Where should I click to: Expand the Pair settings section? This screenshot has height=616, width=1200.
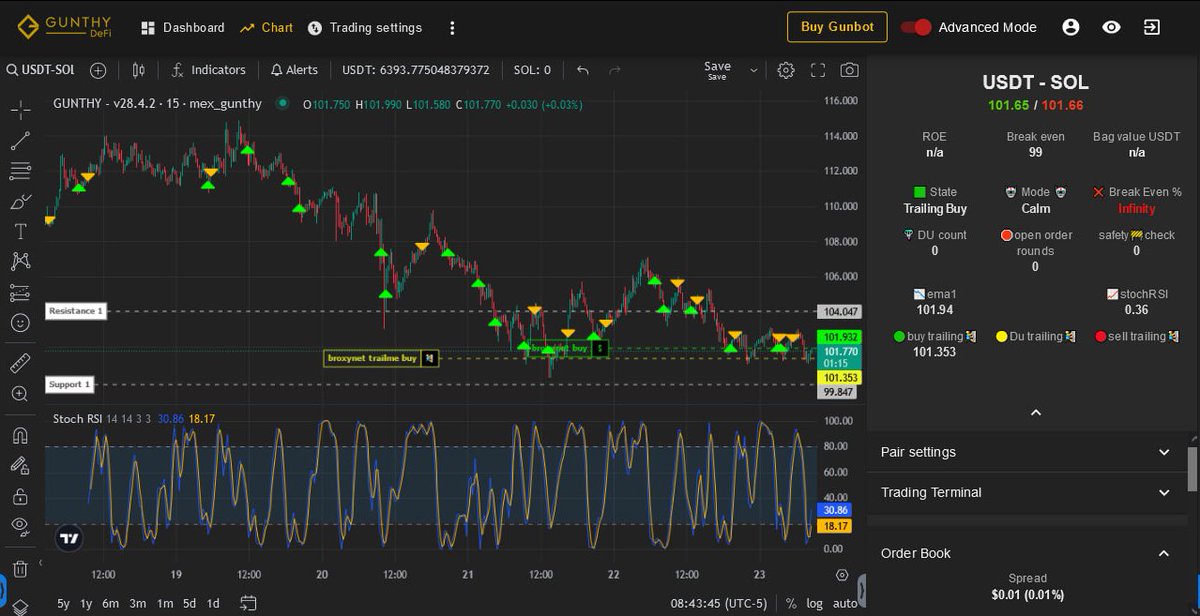click(x=1027, y=452)
